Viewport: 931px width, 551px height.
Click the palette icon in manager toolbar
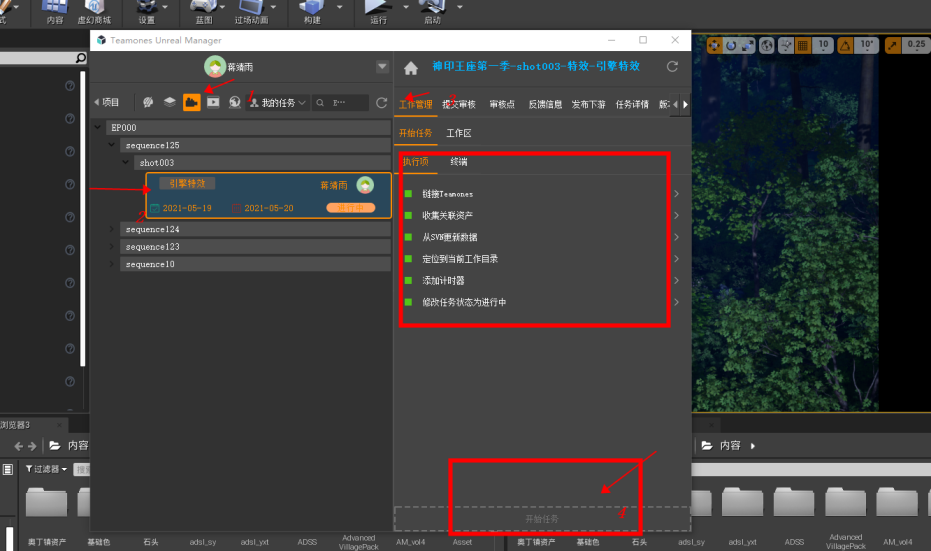tap(148, 102)
